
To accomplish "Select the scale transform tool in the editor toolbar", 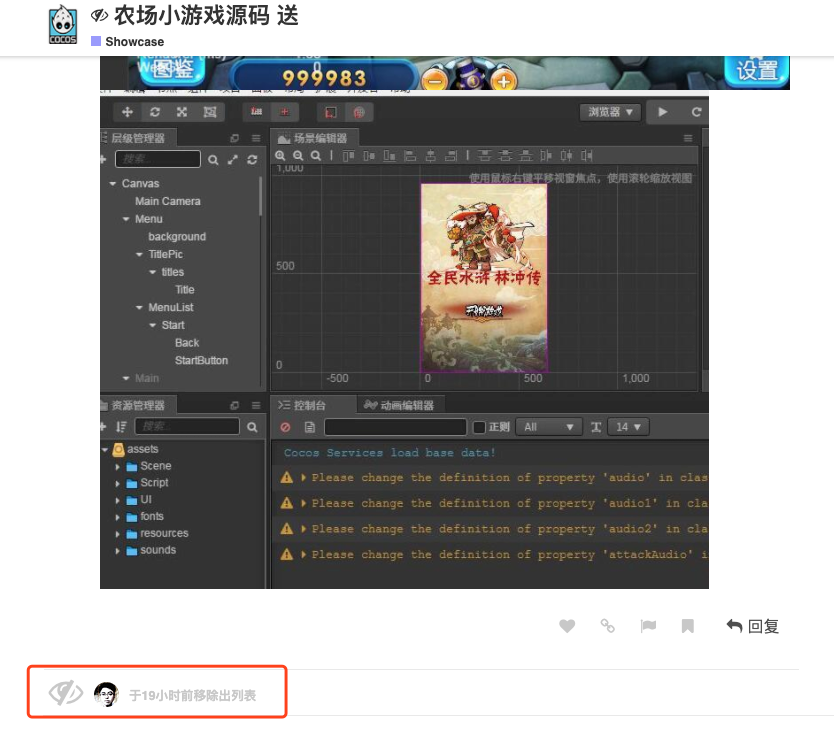I will click(182, 112).
